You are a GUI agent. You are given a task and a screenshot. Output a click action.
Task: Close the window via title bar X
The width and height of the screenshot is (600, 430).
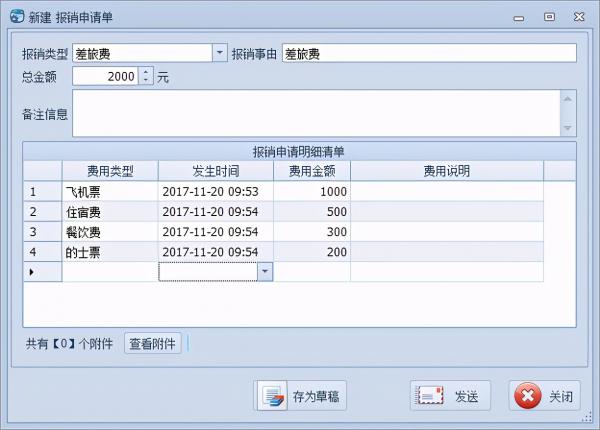click(x=579, y=17)
